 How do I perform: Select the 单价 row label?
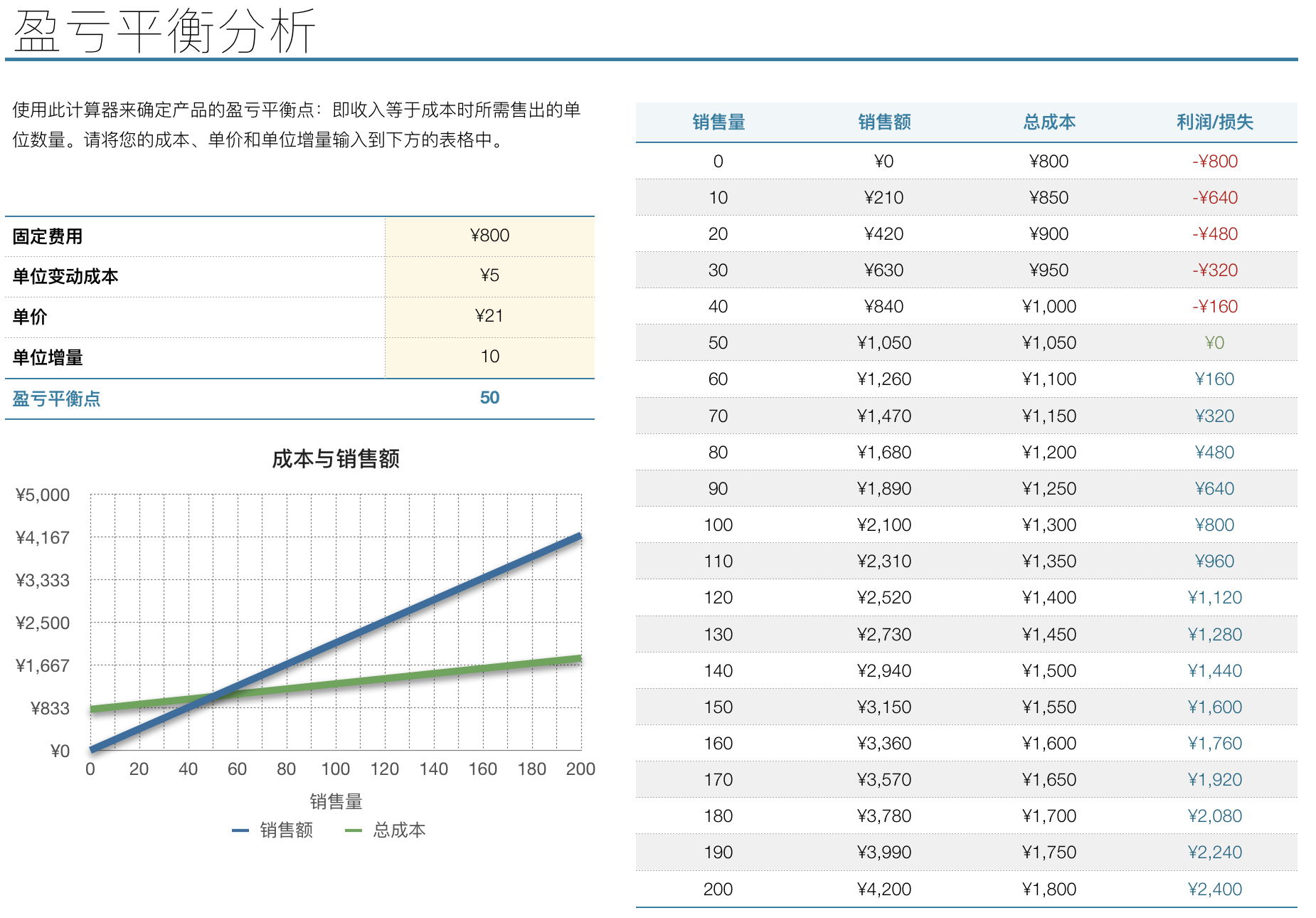30,317
